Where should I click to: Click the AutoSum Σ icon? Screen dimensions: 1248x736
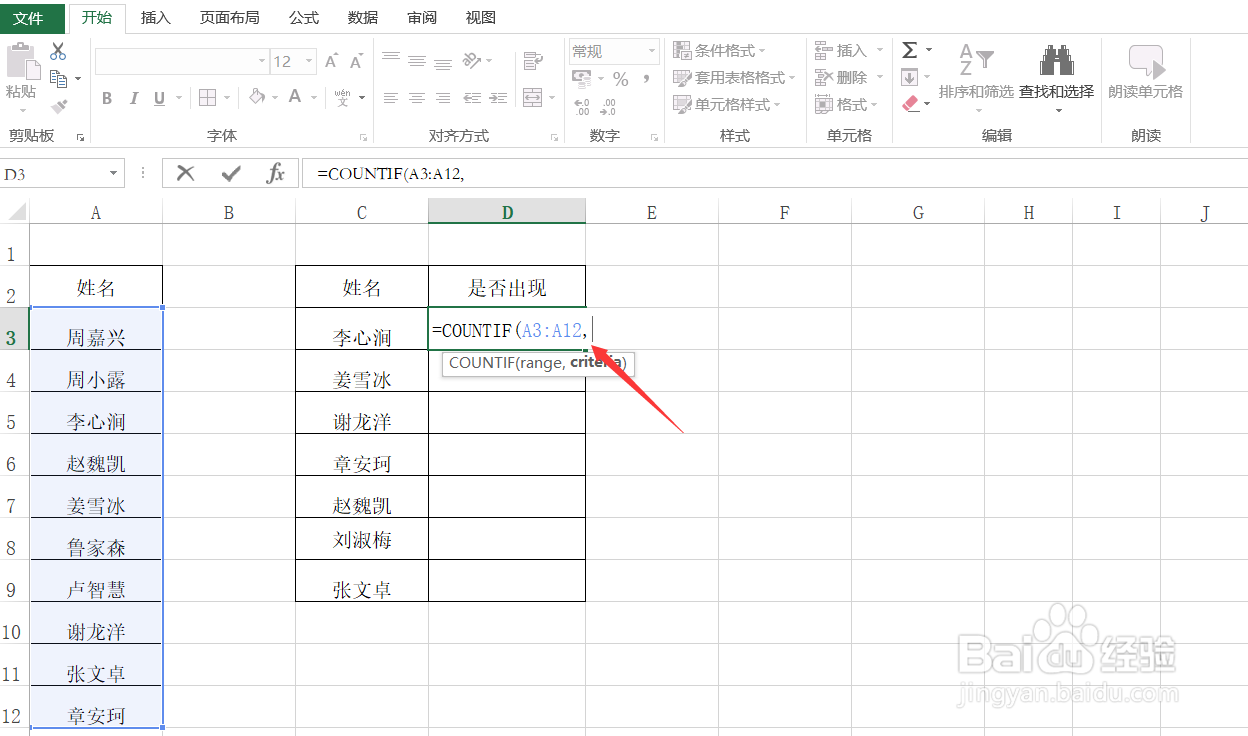point(908,48)
